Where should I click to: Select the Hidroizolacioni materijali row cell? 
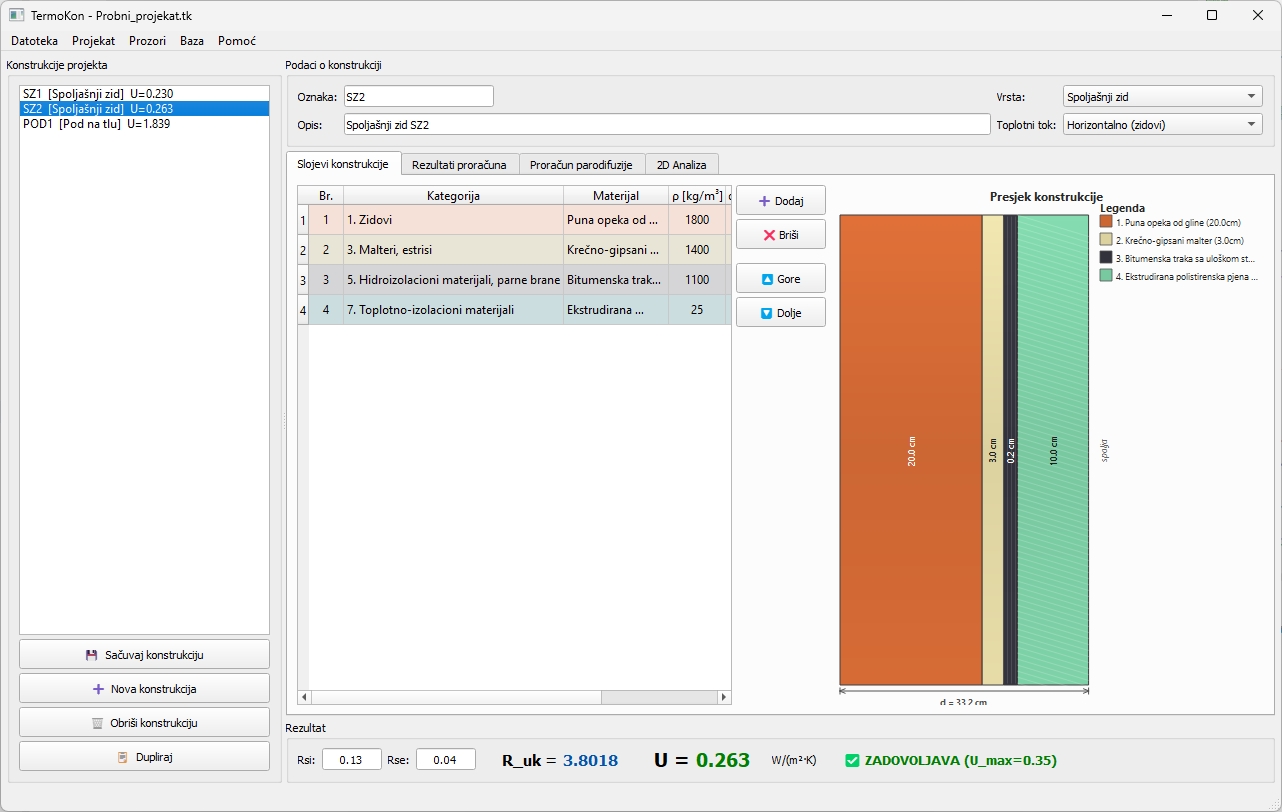453,280
